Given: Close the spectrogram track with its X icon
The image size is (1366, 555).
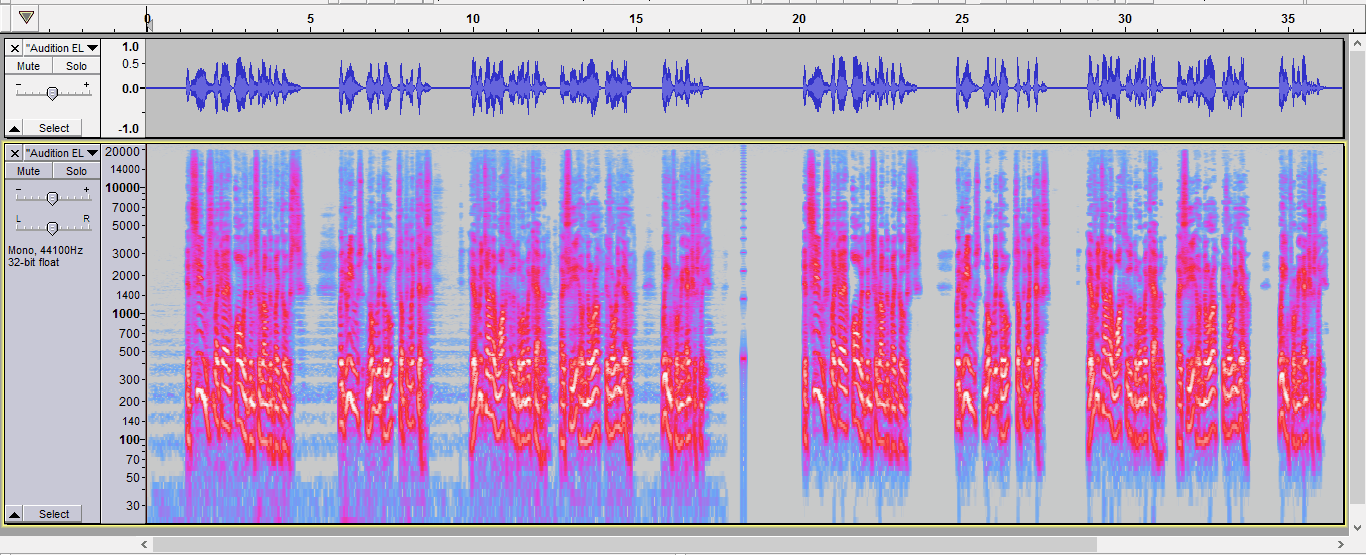Looking at the screenshot, I should (14, 153).
